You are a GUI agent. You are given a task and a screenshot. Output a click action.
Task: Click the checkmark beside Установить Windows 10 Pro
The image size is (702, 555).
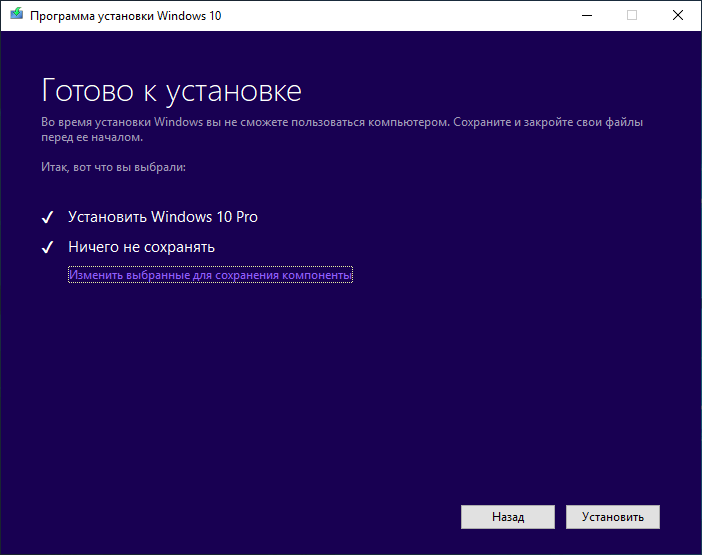click(x=47, y=217)
